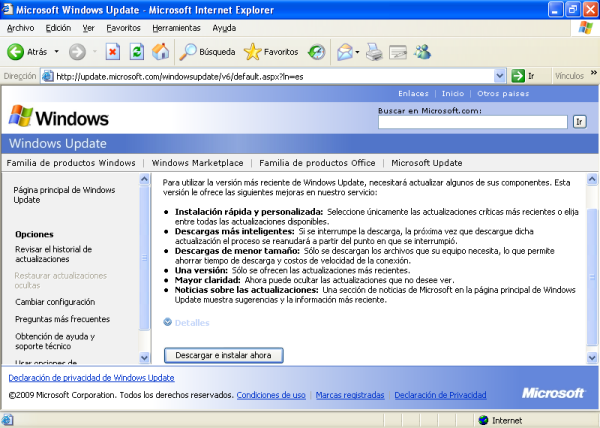Open the Favoritos star panel

[254, 51]
